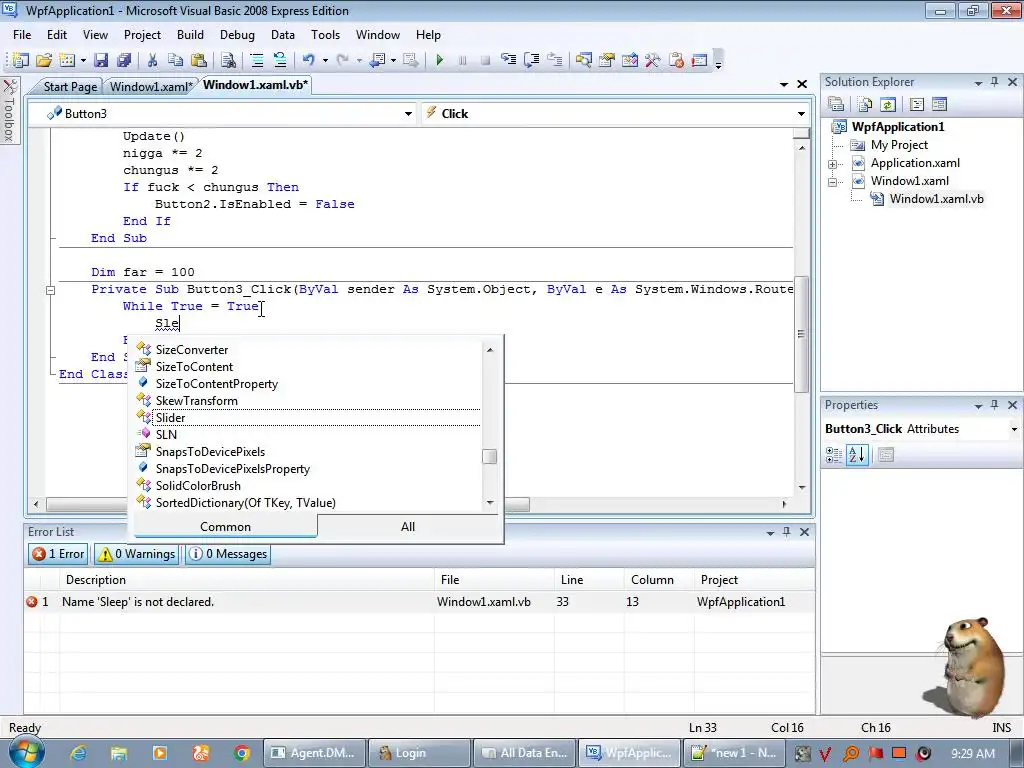Open the Build menu
This screenshot has width=1024, height=768.
(x=190, y=35)
